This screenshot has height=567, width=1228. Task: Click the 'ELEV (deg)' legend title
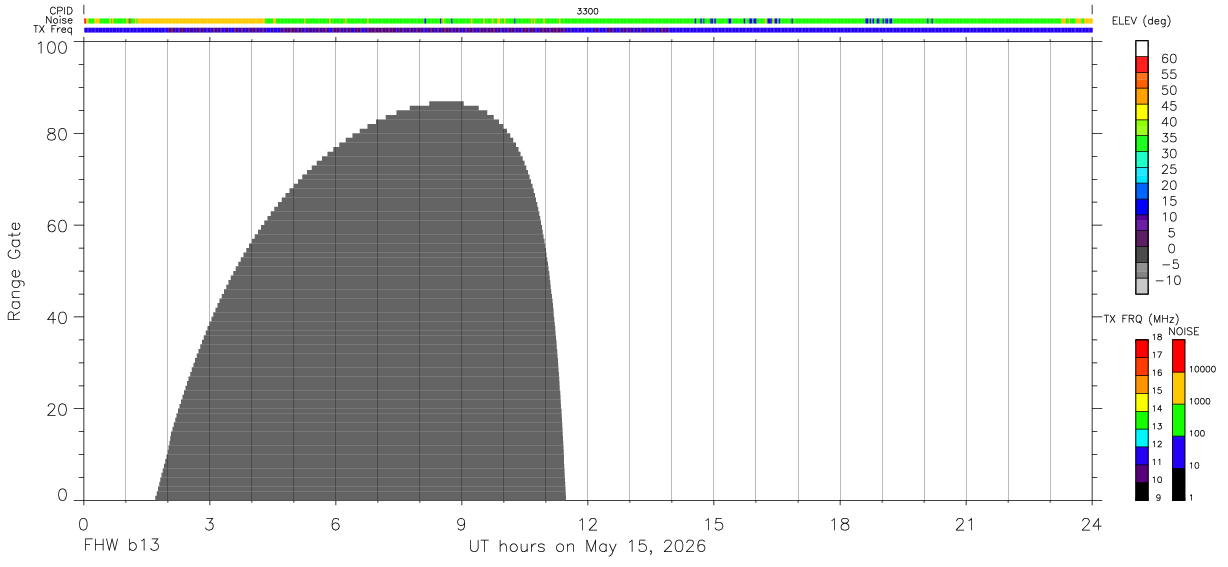1141,21
